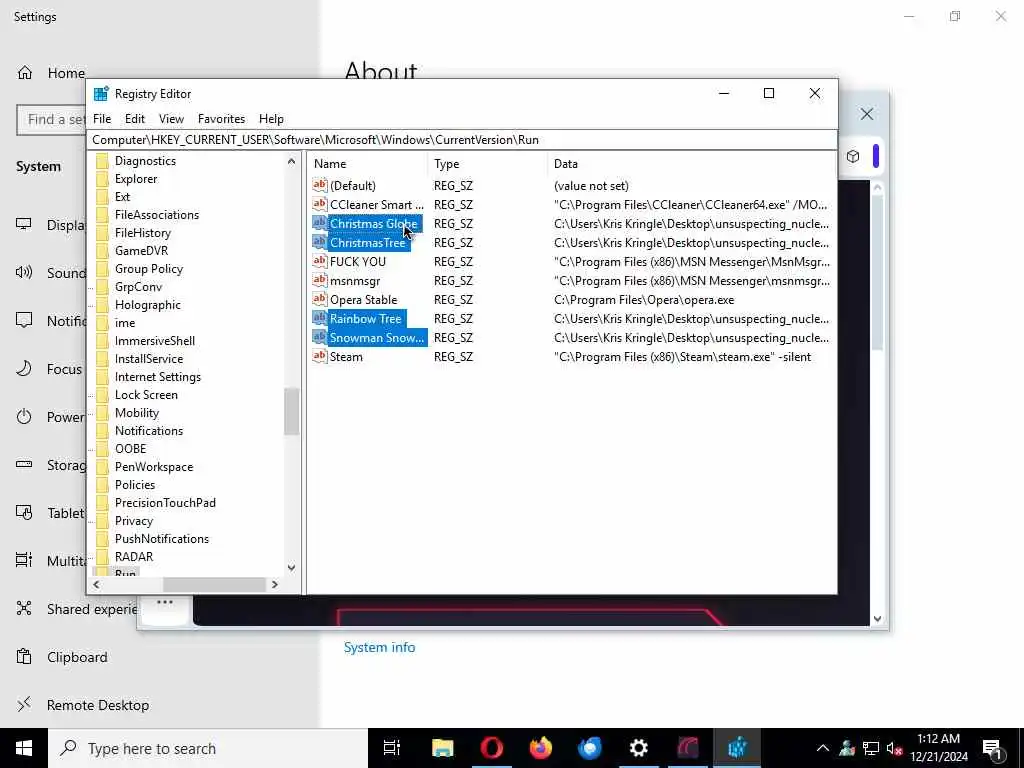Select the FileAssociations key

pyautogui.click(x=157, y=215)
